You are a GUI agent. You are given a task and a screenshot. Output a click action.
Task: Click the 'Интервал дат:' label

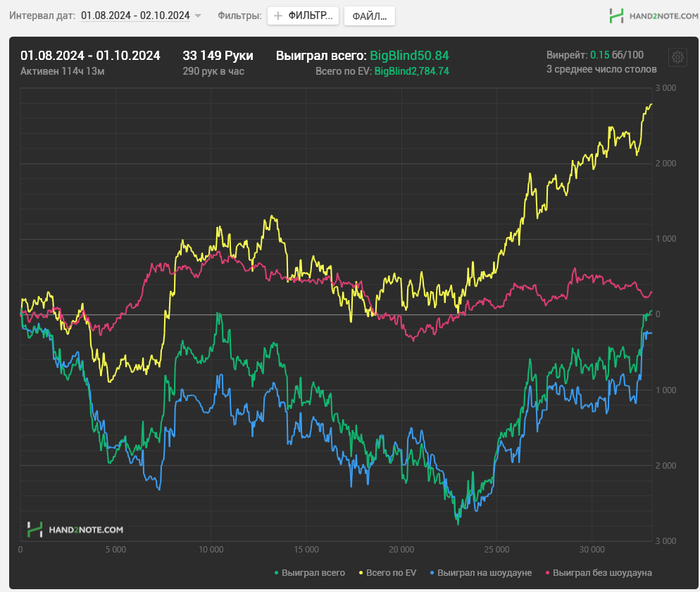coord(42,16)
